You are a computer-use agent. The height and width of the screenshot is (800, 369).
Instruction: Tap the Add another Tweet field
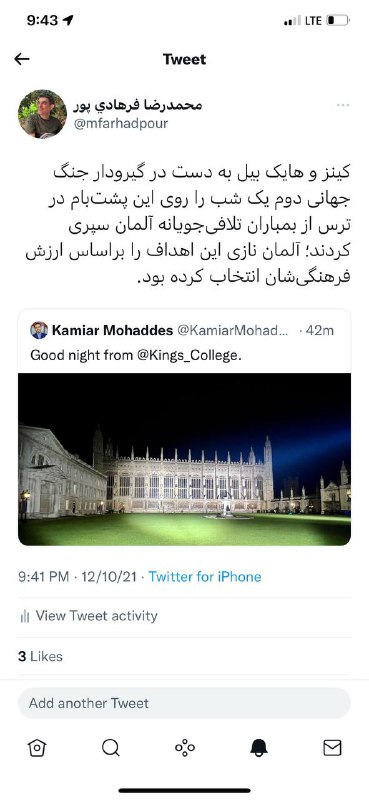coord(184,703)
